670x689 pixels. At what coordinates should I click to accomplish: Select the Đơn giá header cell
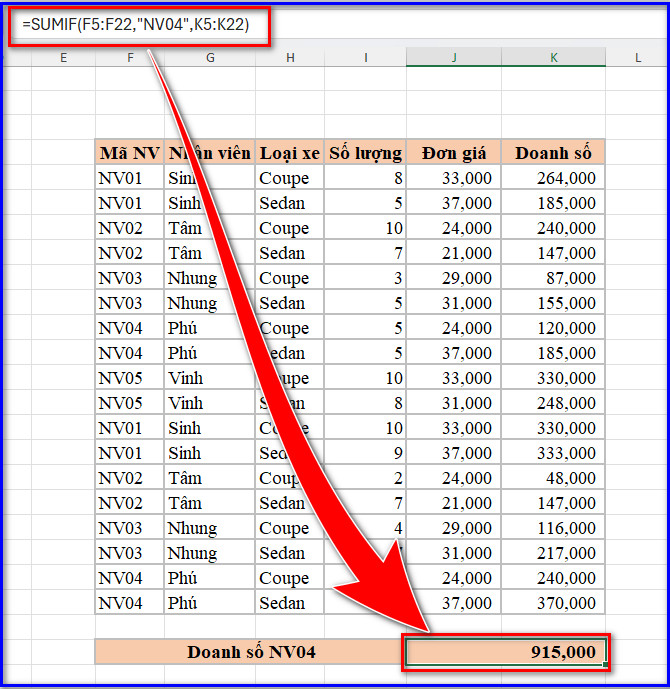tap(454, 153)
